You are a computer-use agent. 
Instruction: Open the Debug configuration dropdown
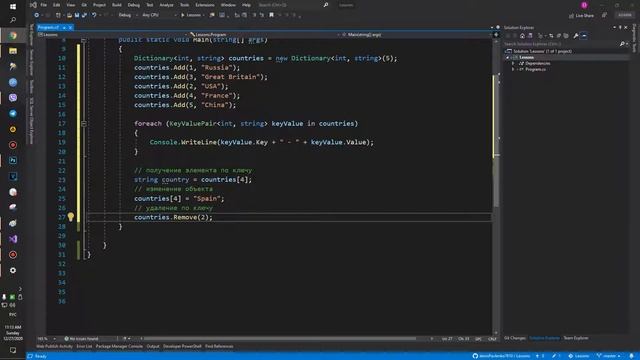click(127, 15)
